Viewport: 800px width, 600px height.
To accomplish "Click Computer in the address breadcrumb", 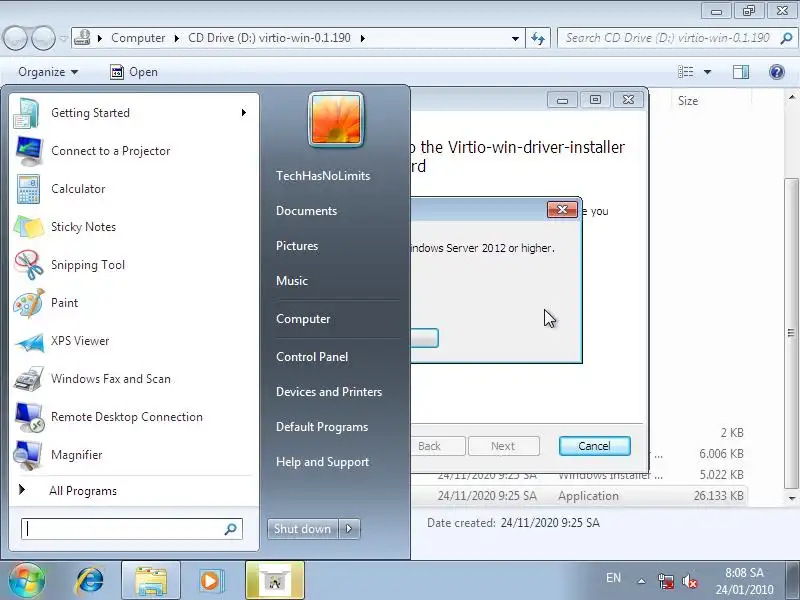I will [x=138, y=38].
